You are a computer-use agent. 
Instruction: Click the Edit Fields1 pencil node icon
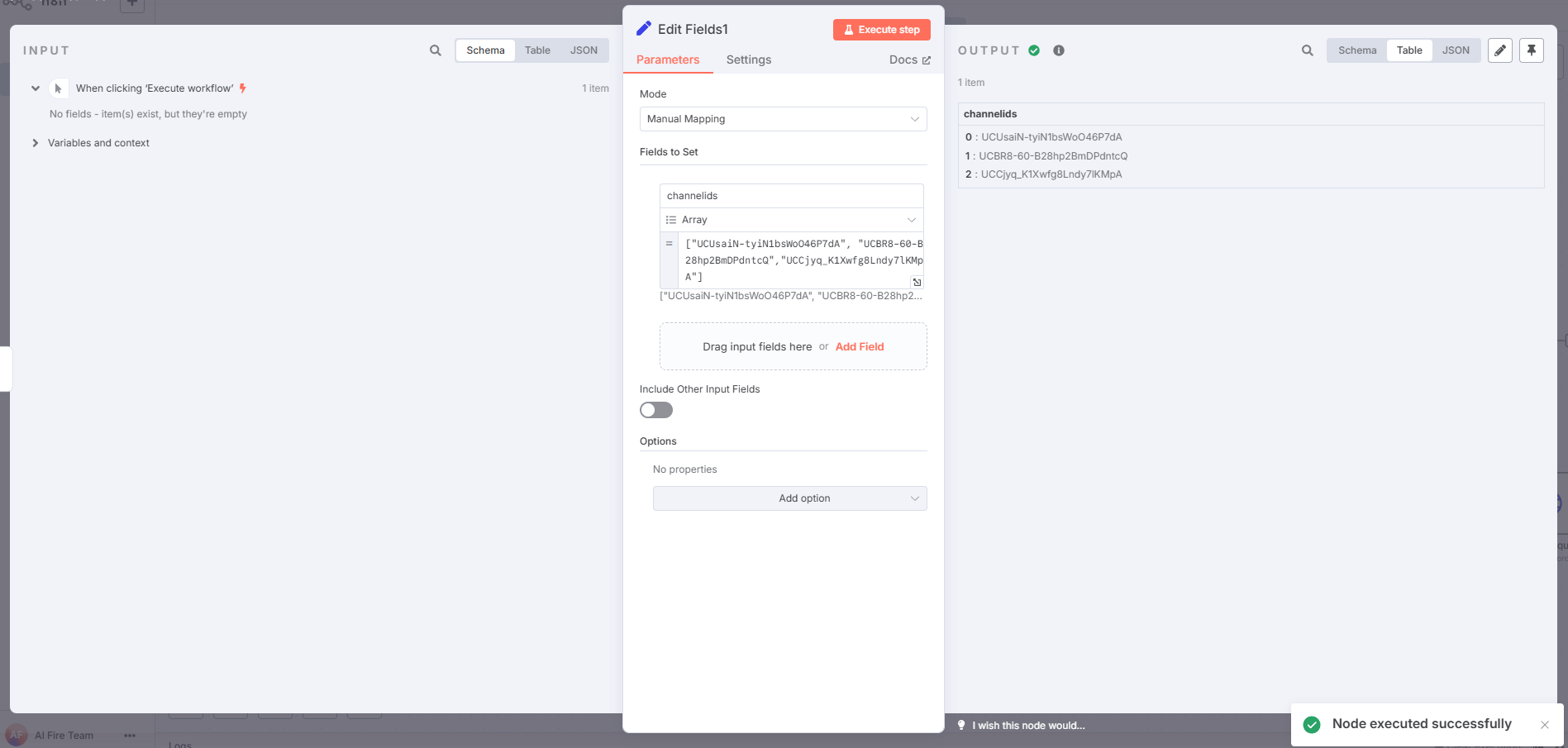pyautogui.click(x=644, y=29)
